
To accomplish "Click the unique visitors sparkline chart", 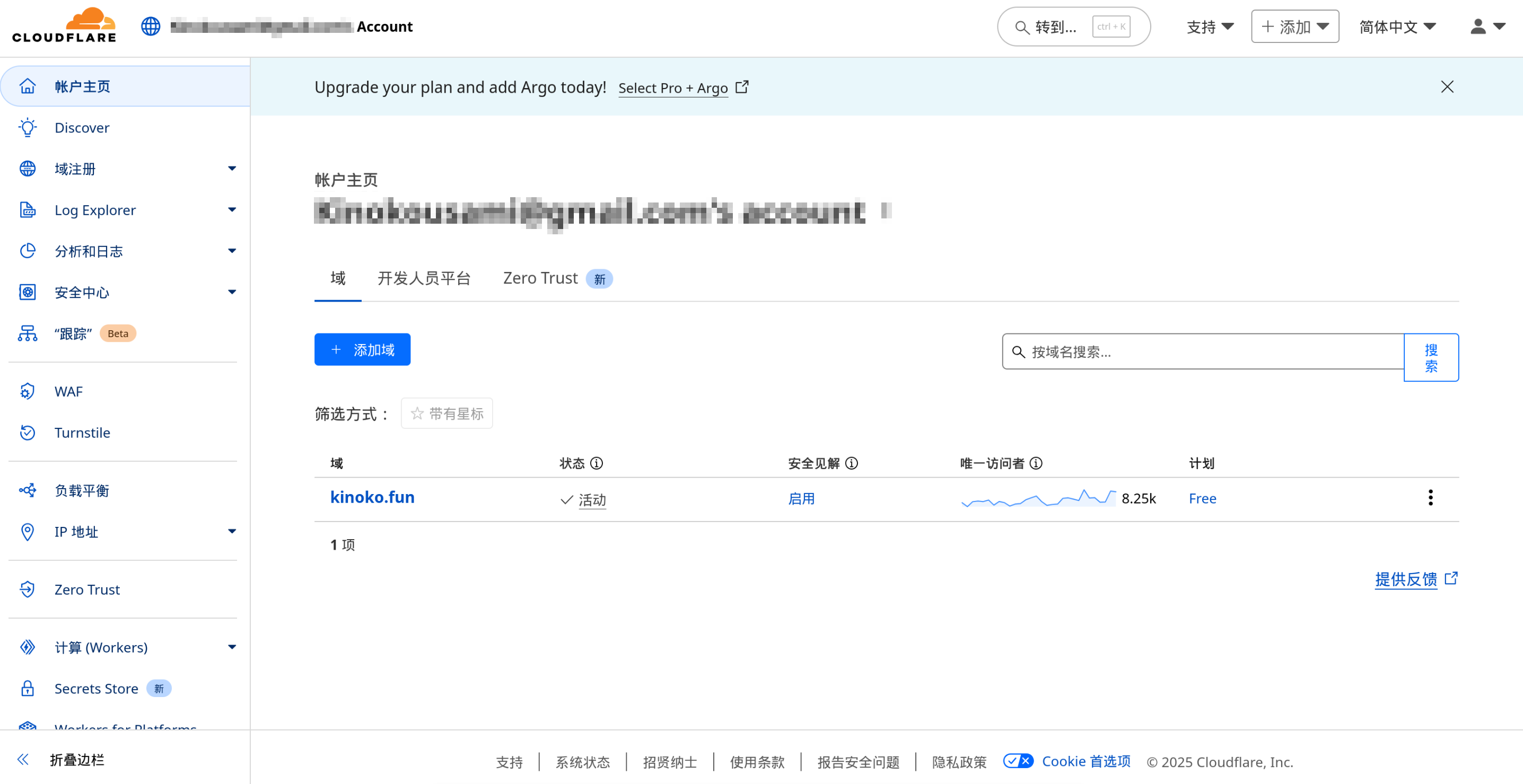I will coord(1038,498).
